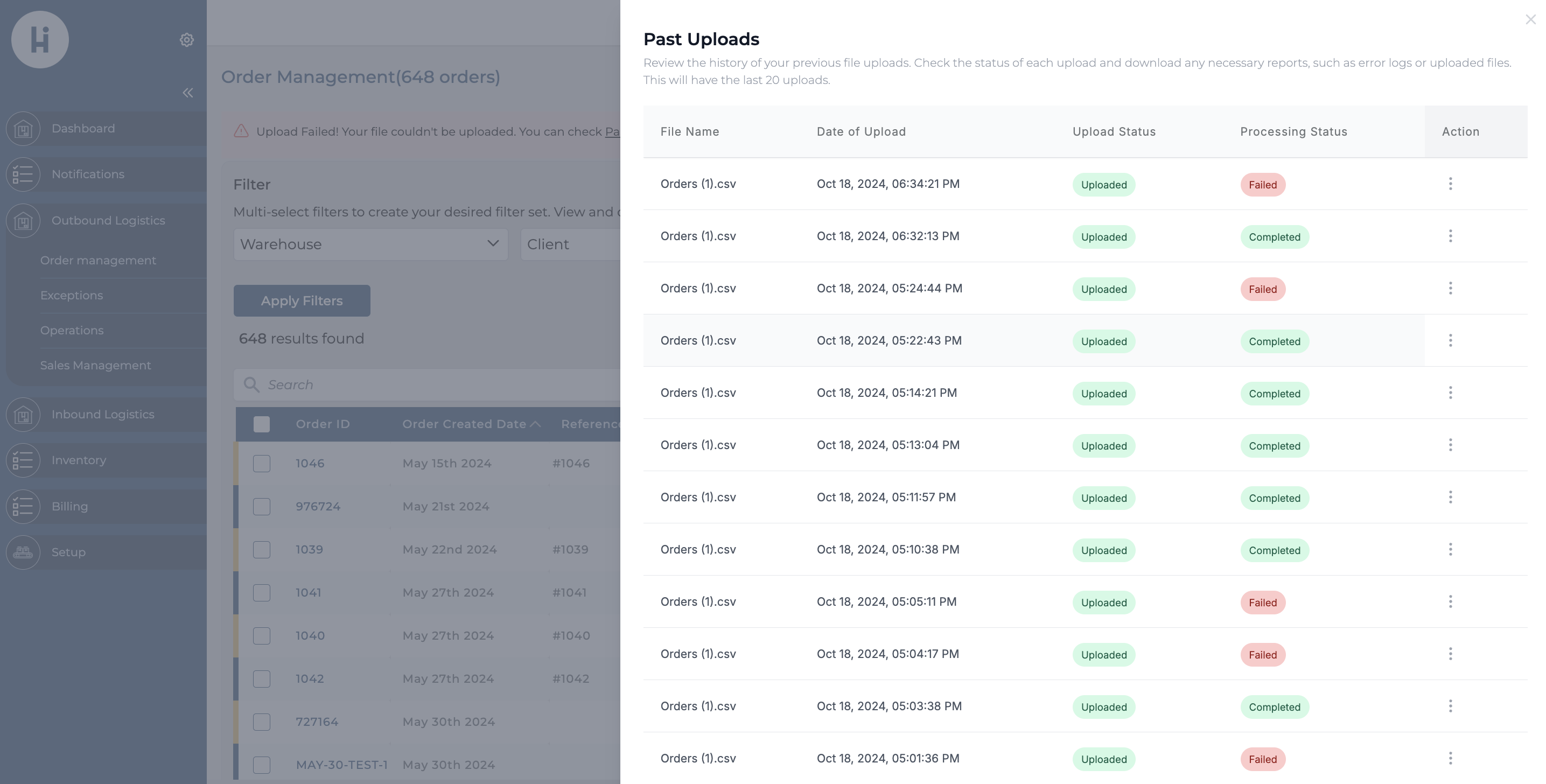Image resolution: width=1546 pixels, height=784 pixels.
Task: Open the Client filter dropdown
Action: point(570,244)
